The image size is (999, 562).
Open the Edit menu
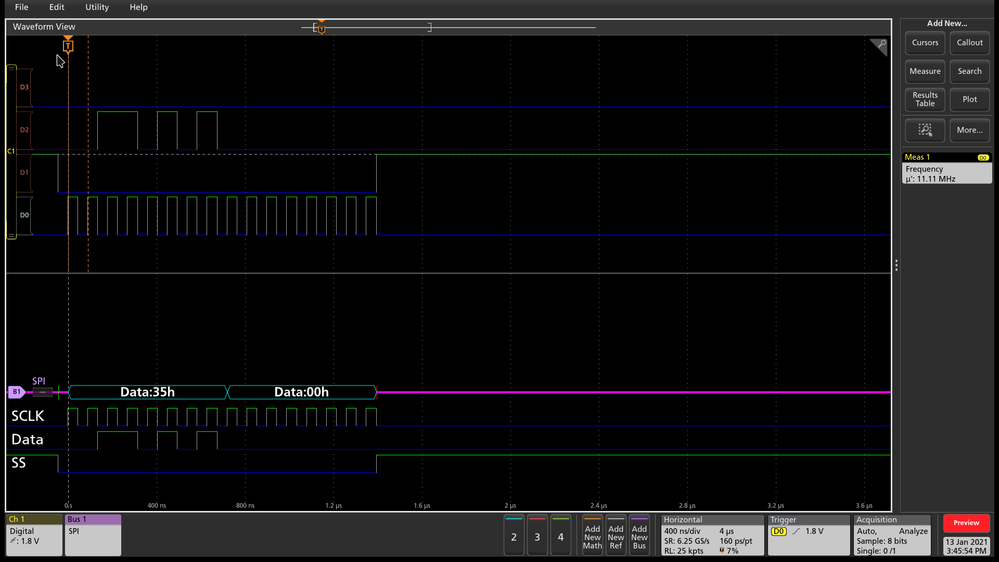57,7
